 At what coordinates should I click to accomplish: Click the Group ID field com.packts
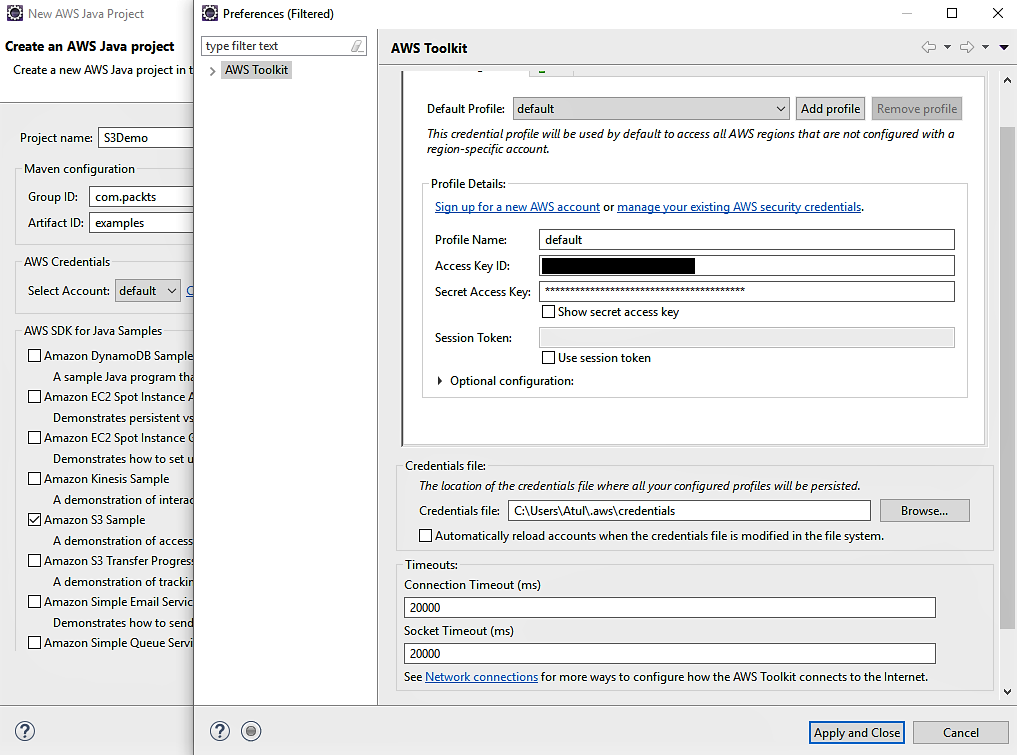click(141, 197)
